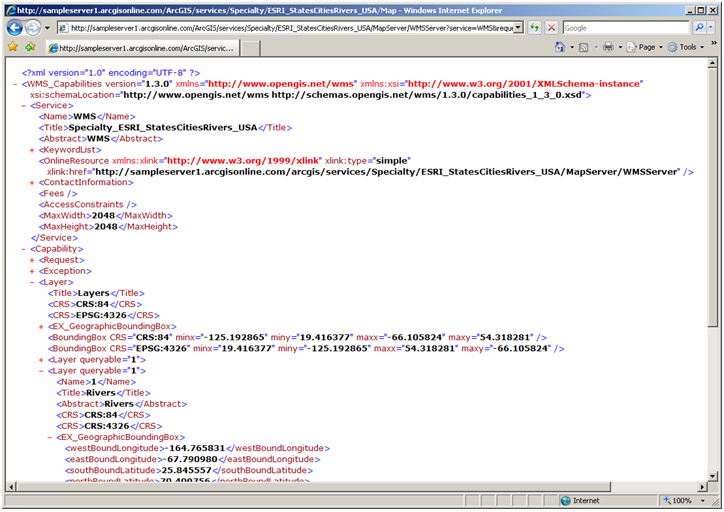Image resolution: width=724 pixels, height=512 pixels.
Task: Click the Home toolbar icon
Action: pos(560,47)
